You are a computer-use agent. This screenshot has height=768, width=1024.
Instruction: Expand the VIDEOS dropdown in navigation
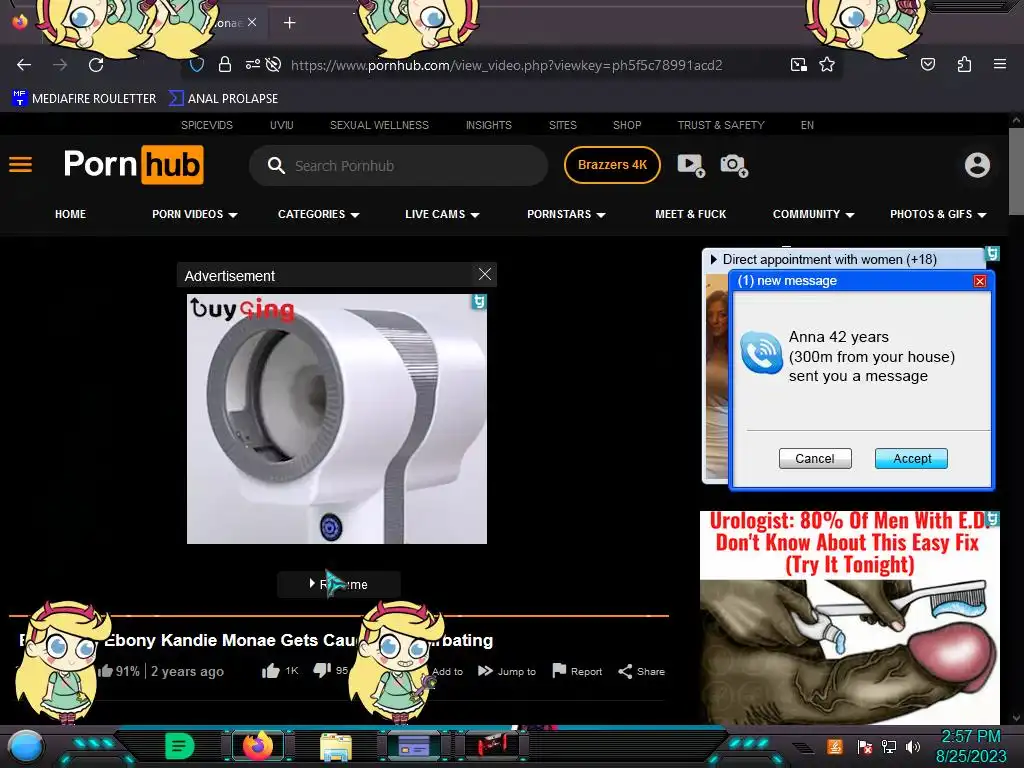tap(195, 214)
